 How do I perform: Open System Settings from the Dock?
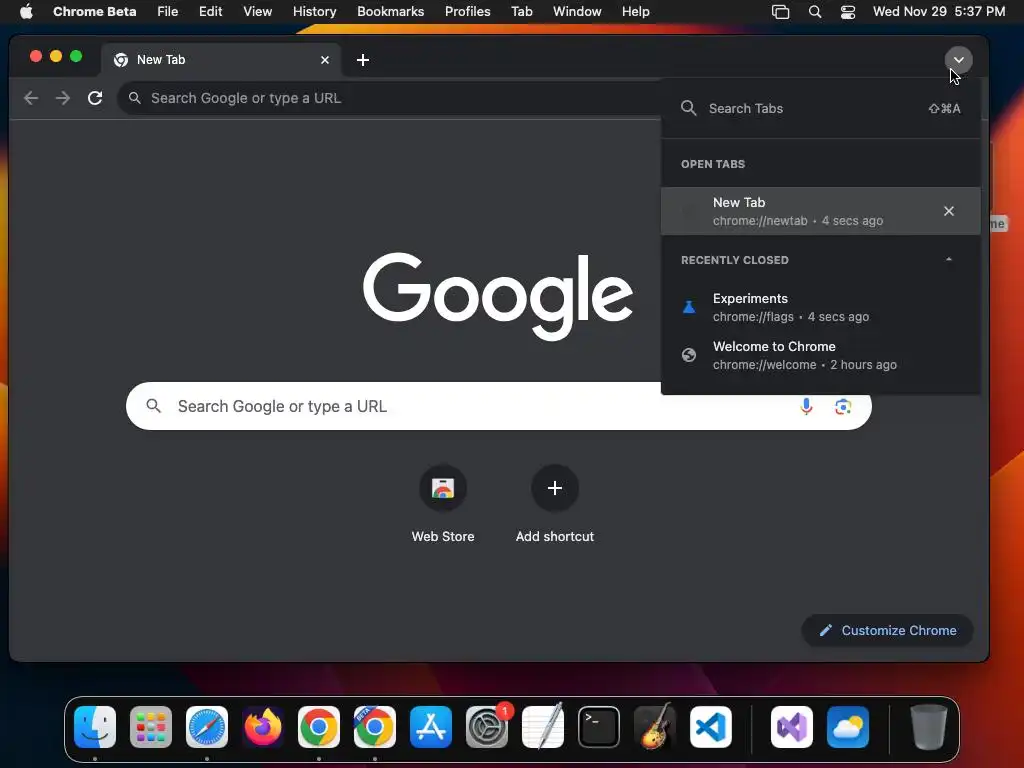click(x=487, y=727)
